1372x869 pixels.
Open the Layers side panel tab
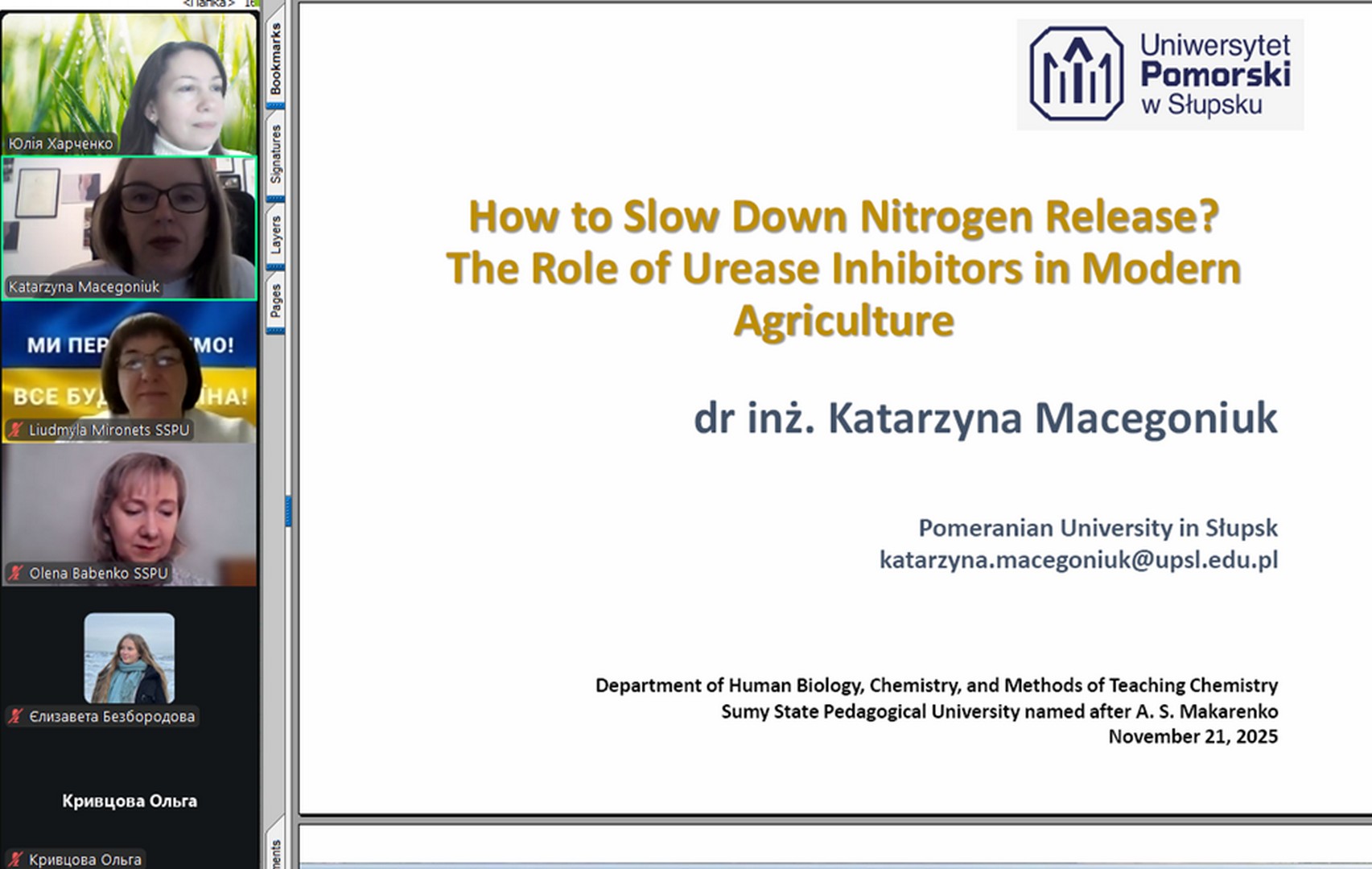pos(275,234)
